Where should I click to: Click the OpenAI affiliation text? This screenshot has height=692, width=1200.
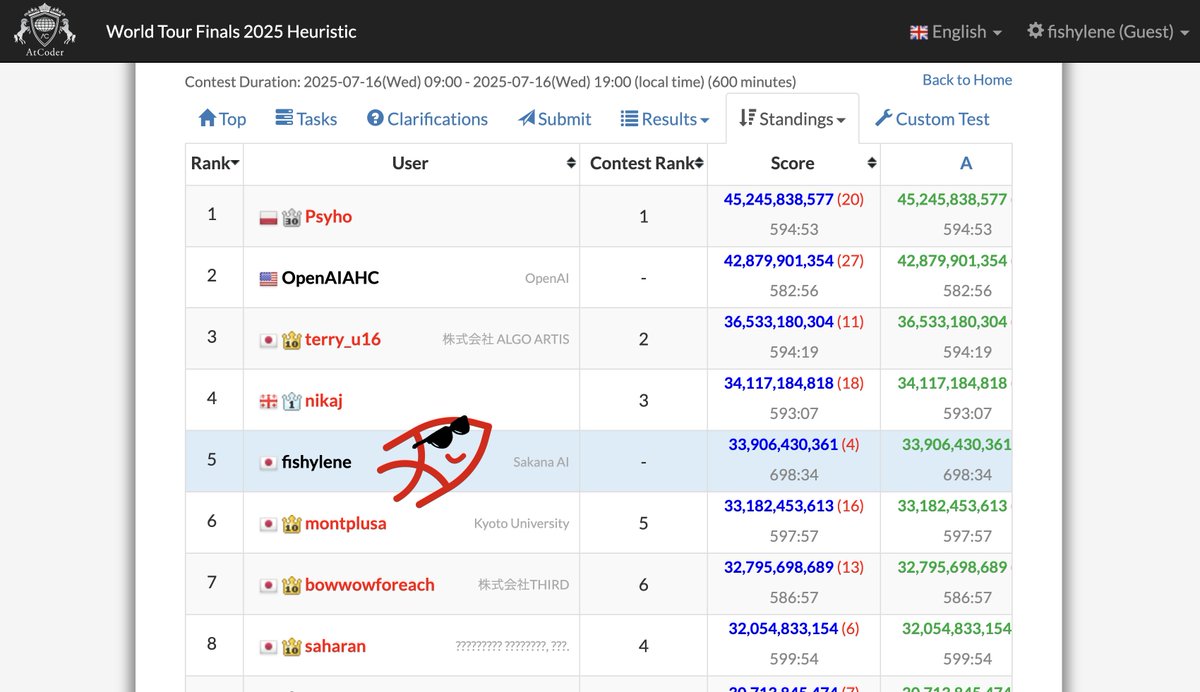point(547,278)
